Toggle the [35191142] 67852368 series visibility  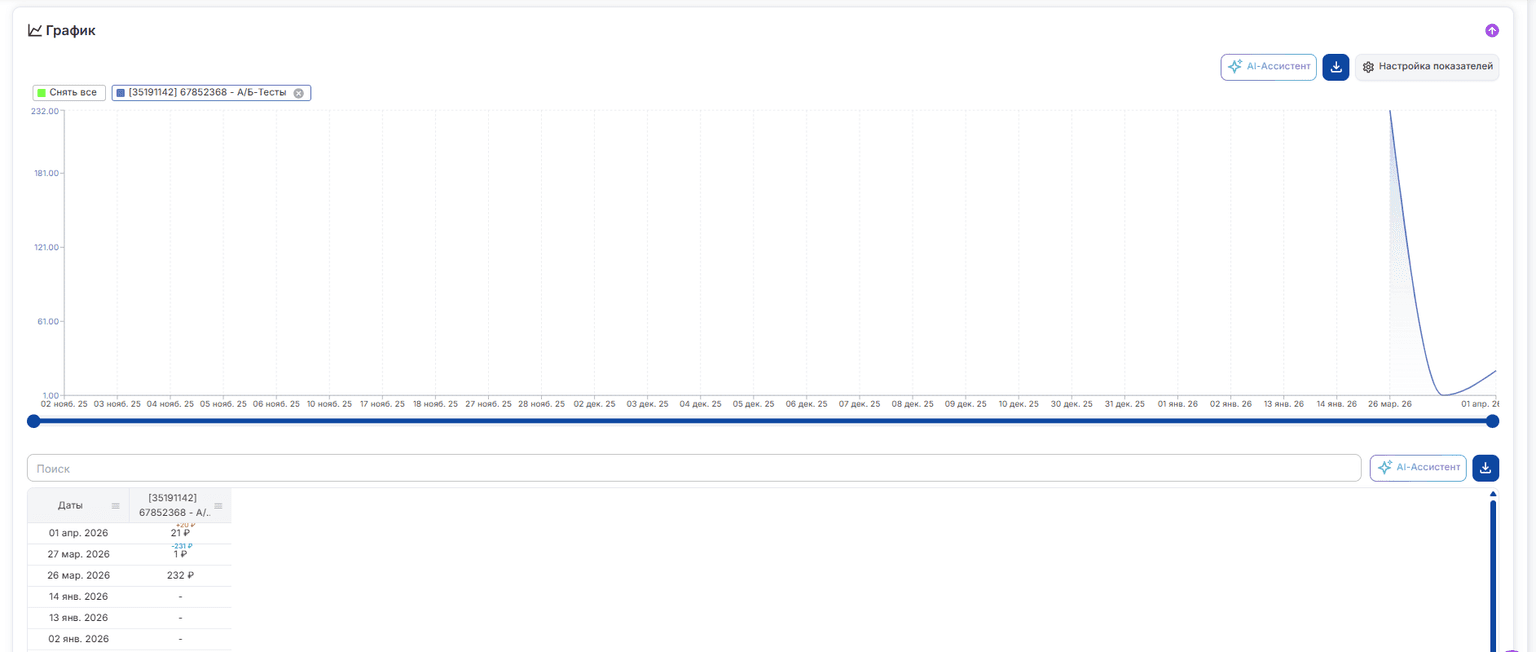[x=207, y=93]
